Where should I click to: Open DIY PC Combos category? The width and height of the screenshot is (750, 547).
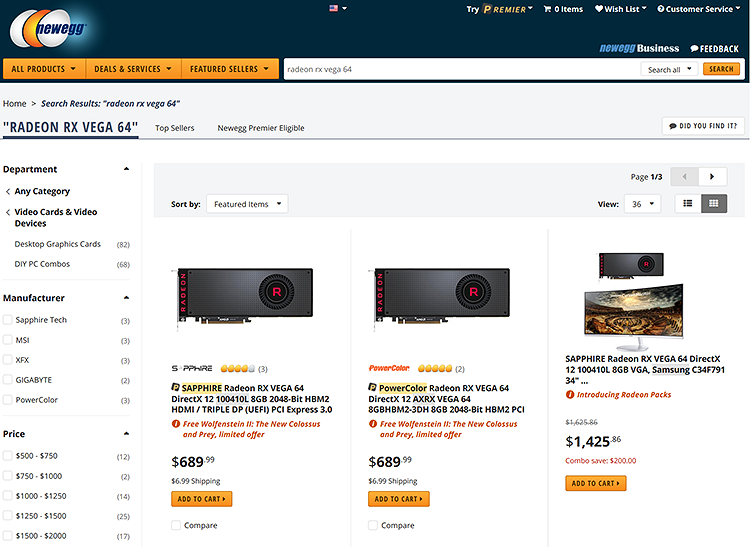click(x=42, y=264)
